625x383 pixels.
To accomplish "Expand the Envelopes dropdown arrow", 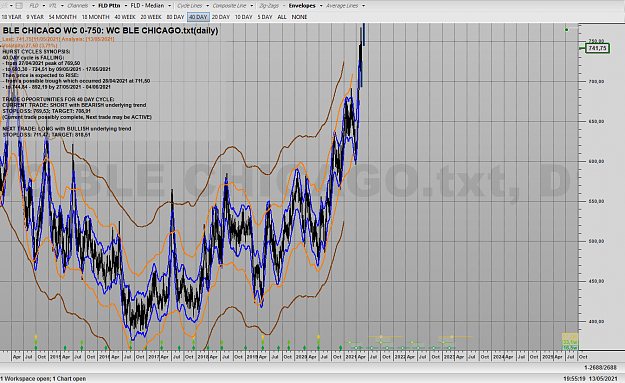I will coord(321,6).
